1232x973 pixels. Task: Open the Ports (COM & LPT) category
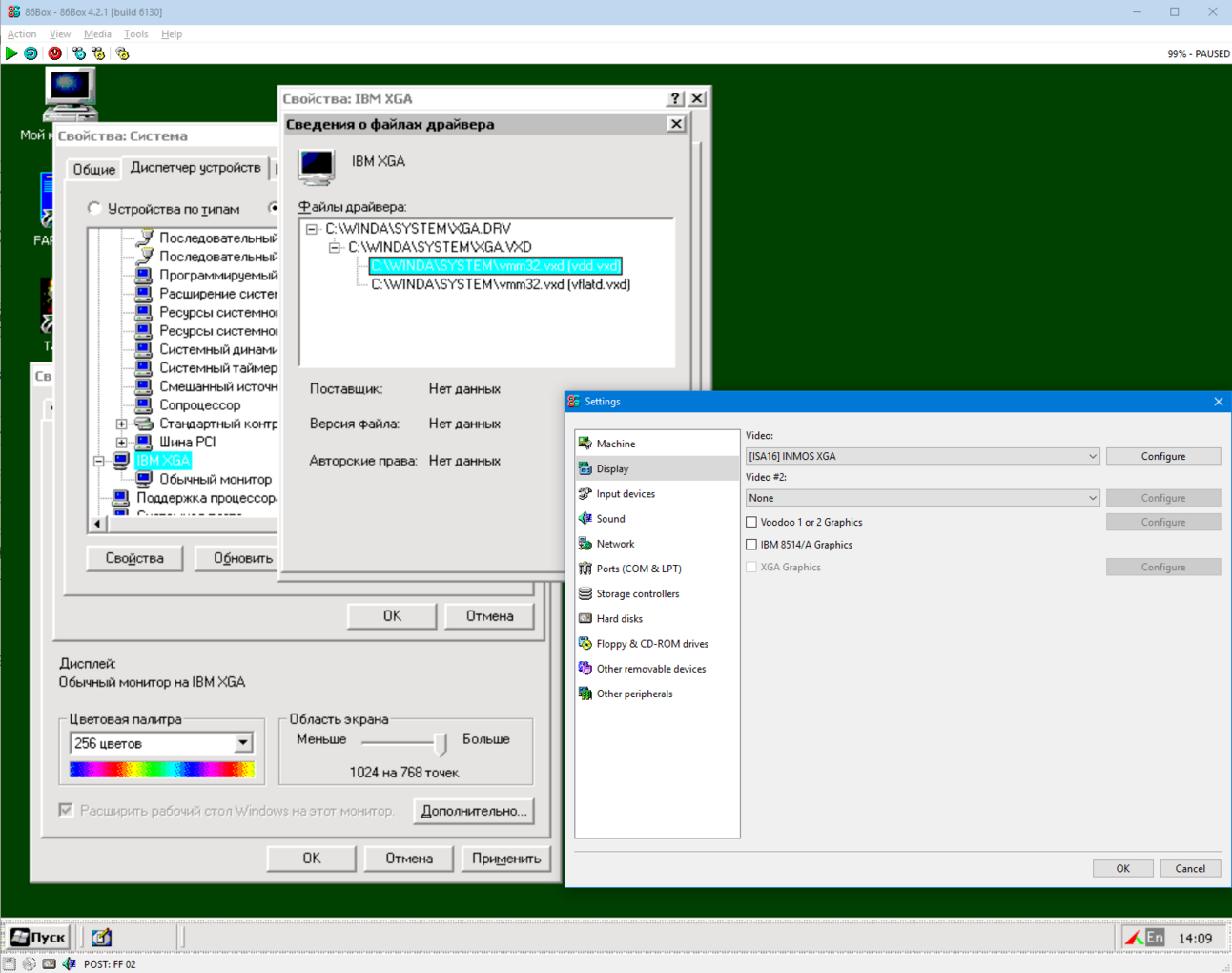[x=657, y=569]
